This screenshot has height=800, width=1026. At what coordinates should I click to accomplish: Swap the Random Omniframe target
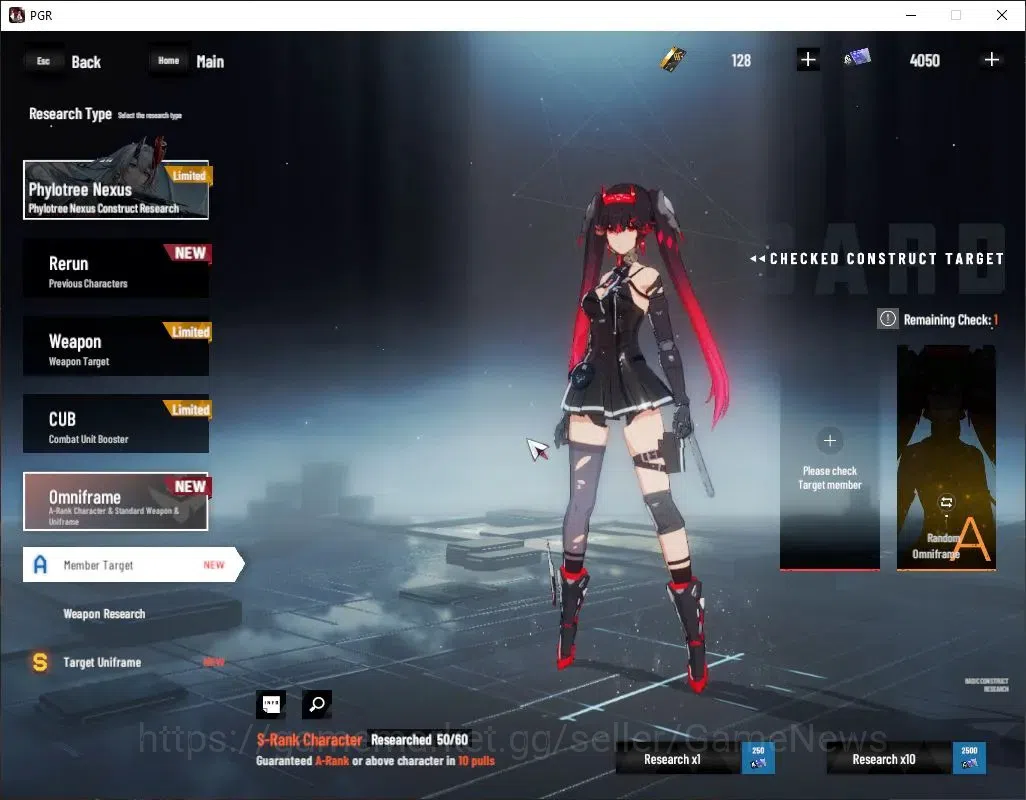[x=946, y=502]
